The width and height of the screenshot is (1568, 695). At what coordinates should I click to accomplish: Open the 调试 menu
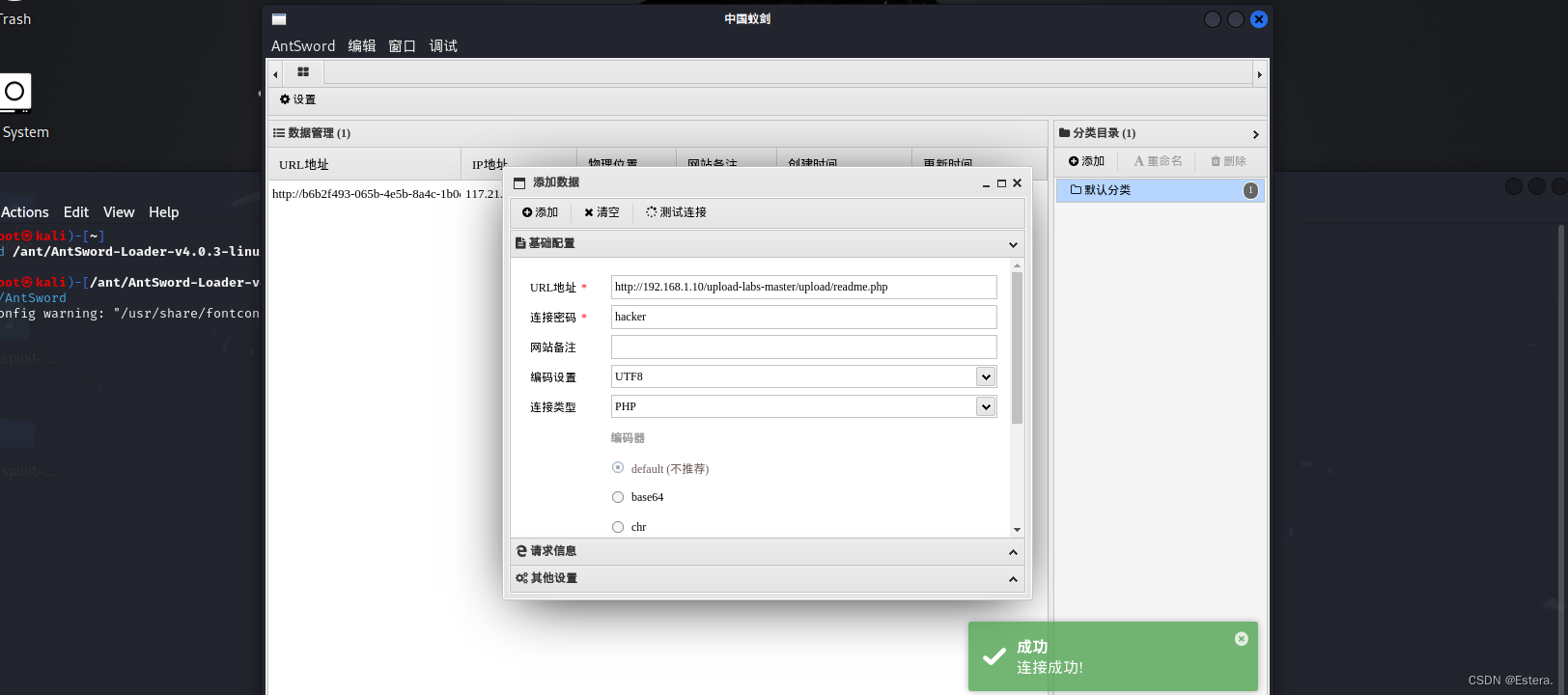pos(443,45)
